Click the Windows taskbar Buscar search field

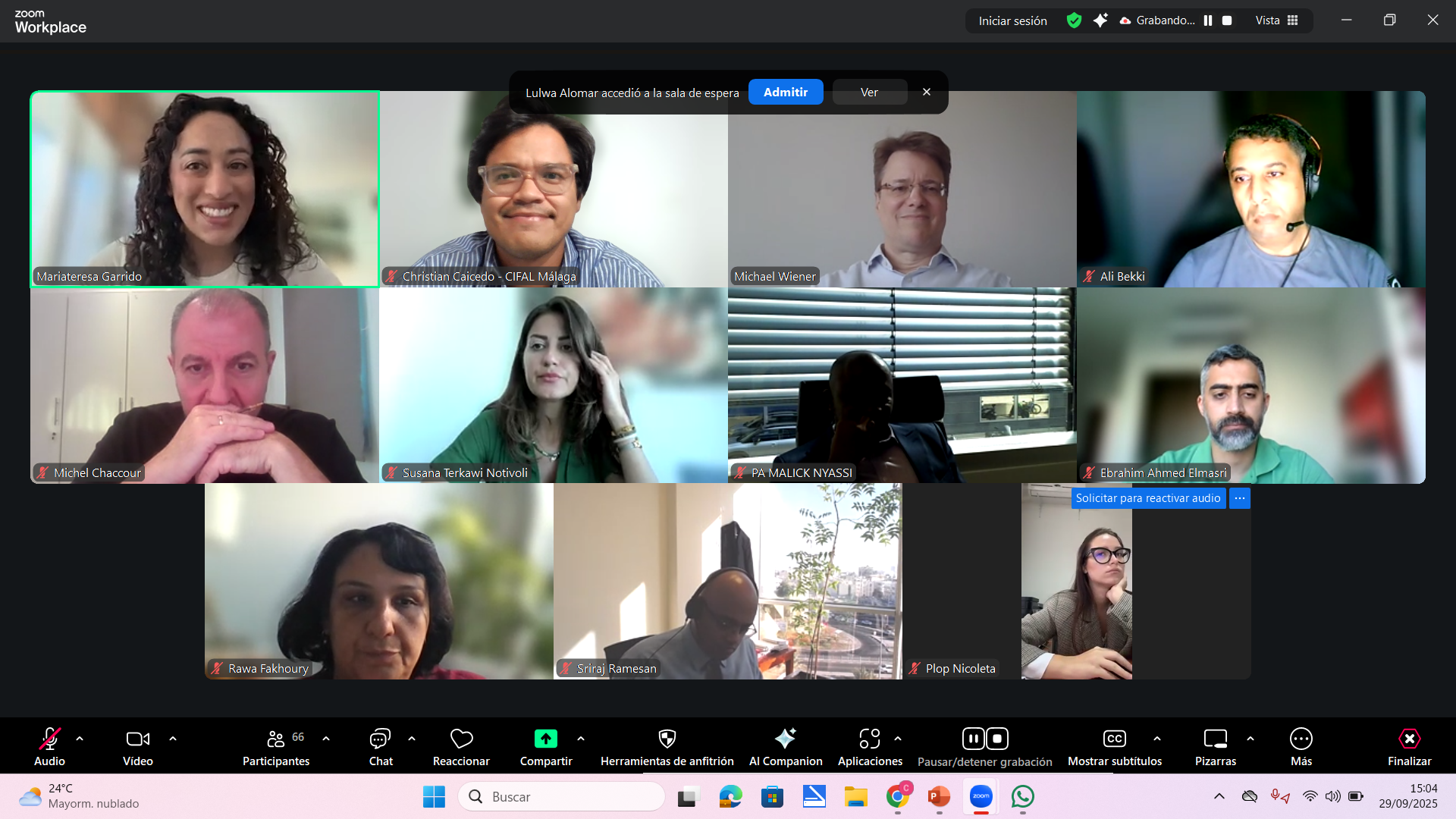coord(561,797)
